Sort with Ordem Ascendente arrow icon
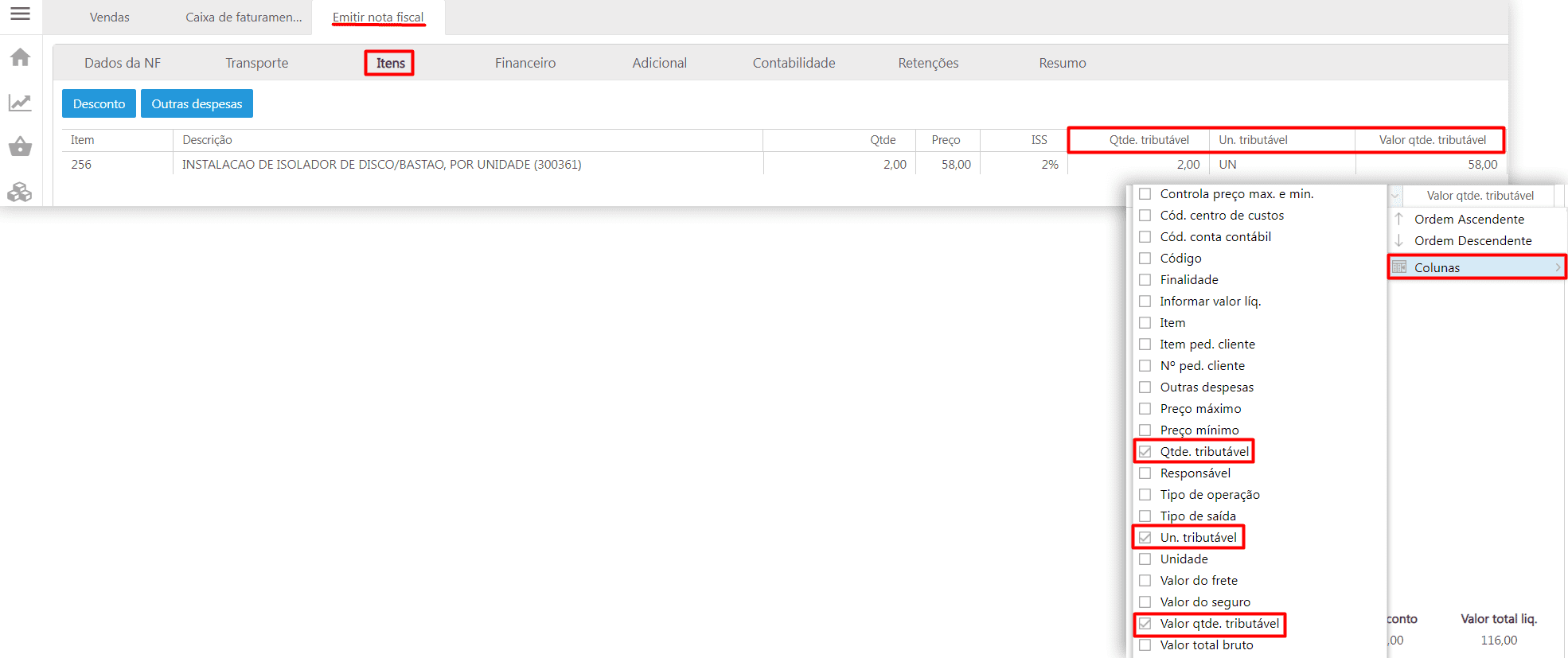 click(1398, 219)
